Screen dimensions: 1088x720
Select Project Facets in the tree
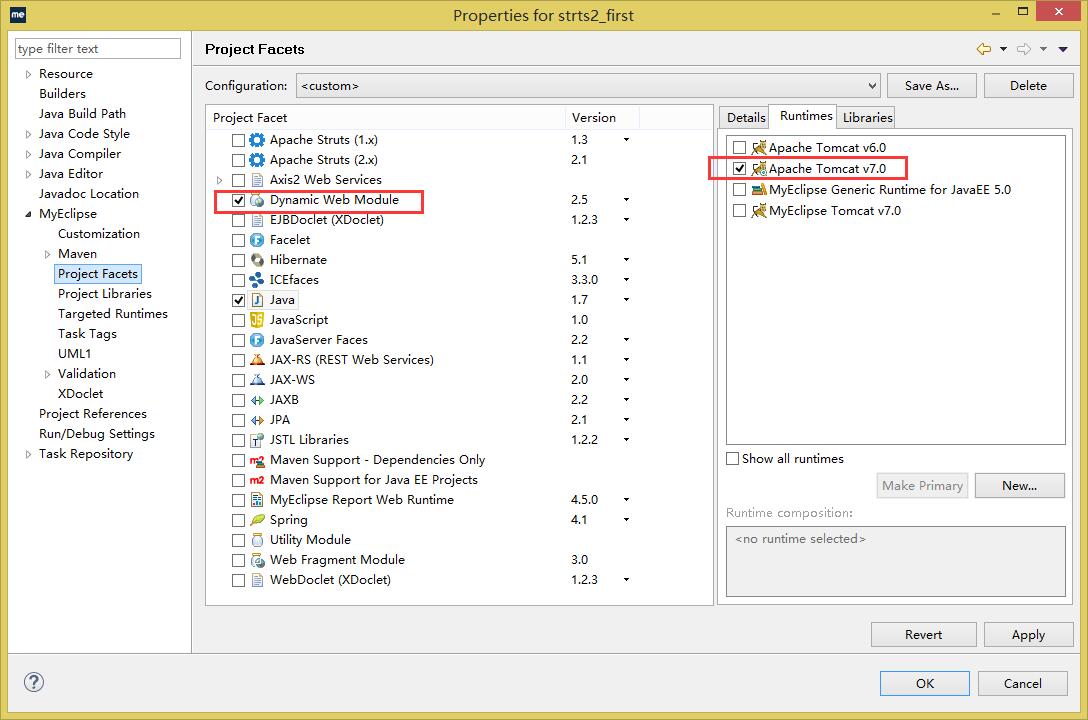coord(98,274)
